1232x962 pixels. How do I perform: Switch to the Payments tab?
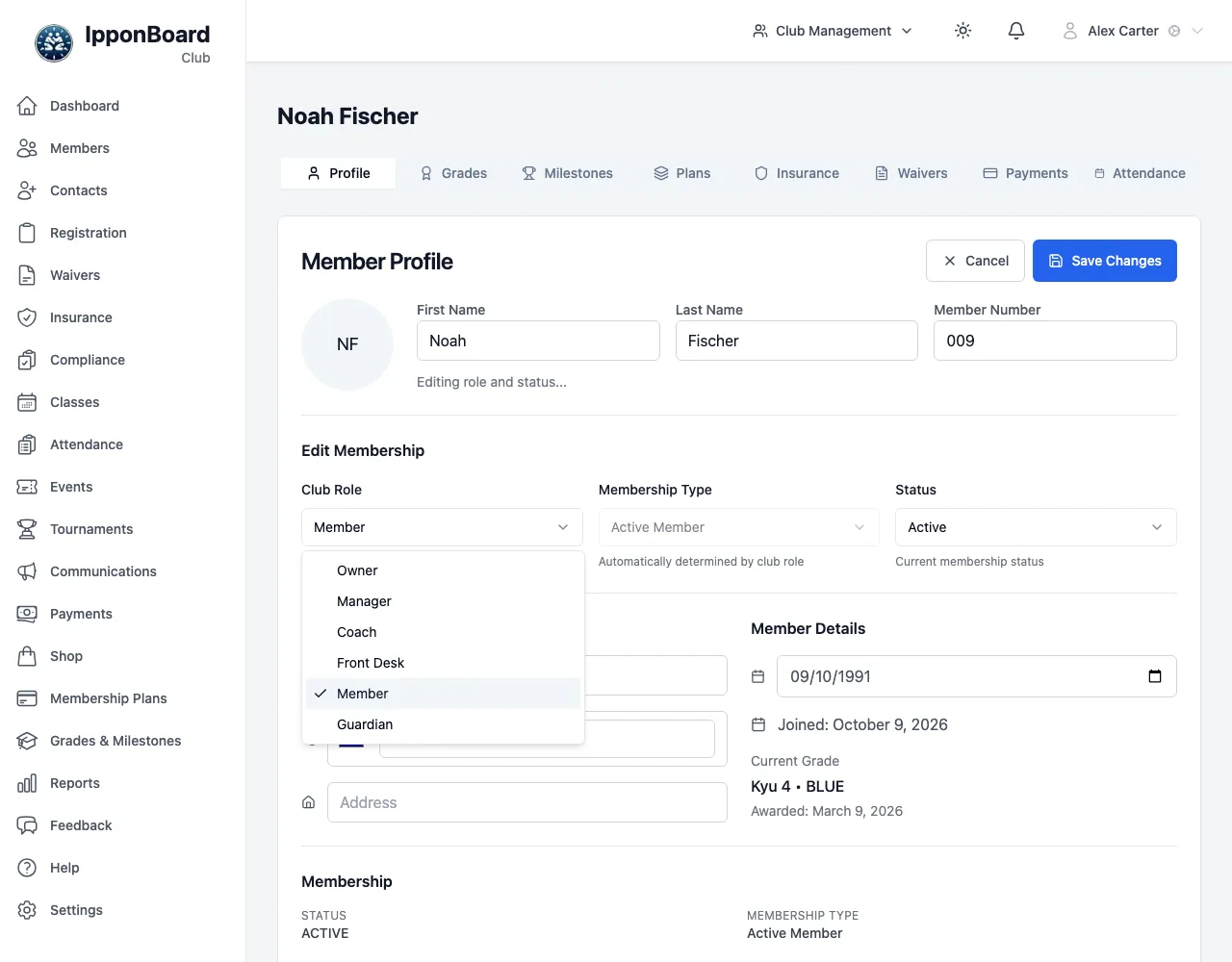click(x=1025, y=173)
